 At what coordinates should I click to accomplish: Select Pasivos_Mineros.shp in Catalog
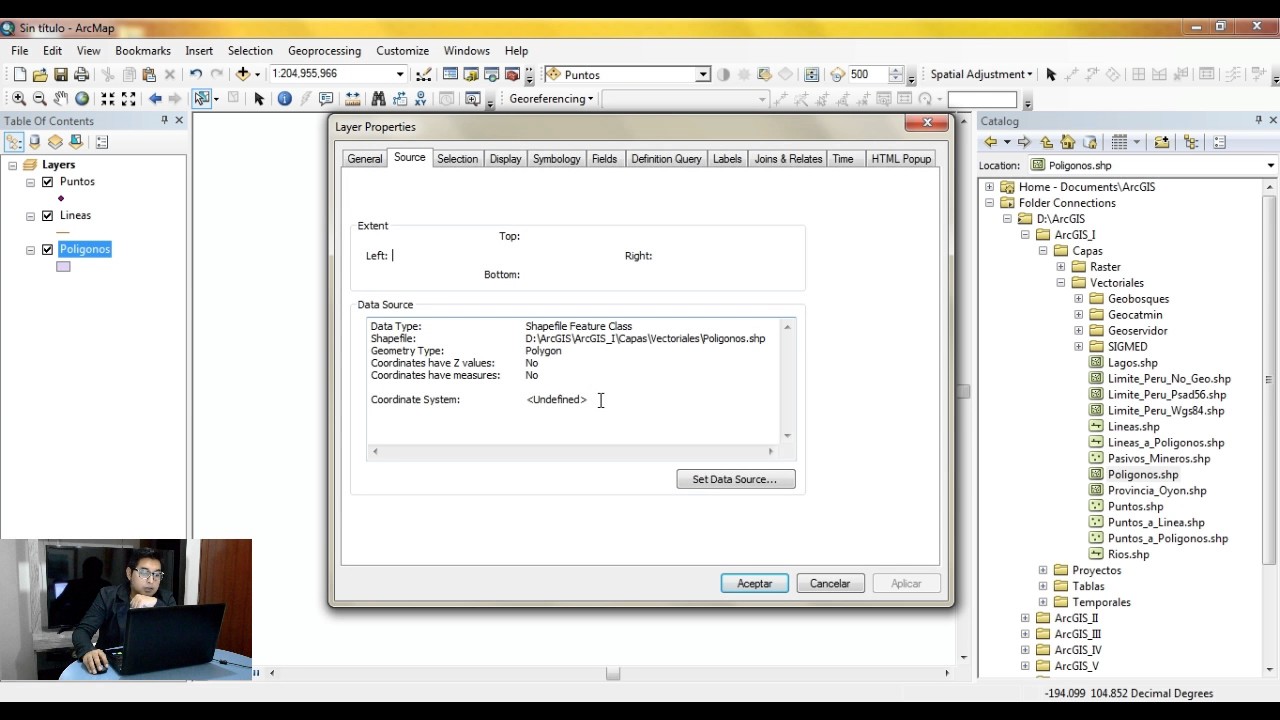[x=1159, y=459]
